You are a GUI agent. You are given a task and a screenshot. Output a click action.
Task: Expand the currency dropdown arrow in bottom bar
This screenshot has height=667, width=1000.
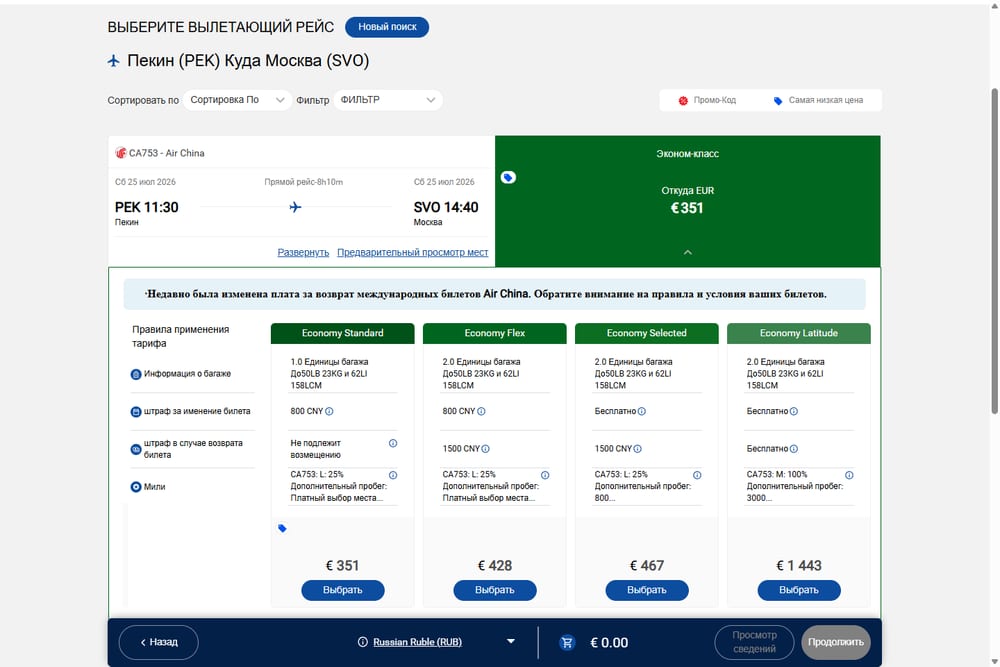511,641
